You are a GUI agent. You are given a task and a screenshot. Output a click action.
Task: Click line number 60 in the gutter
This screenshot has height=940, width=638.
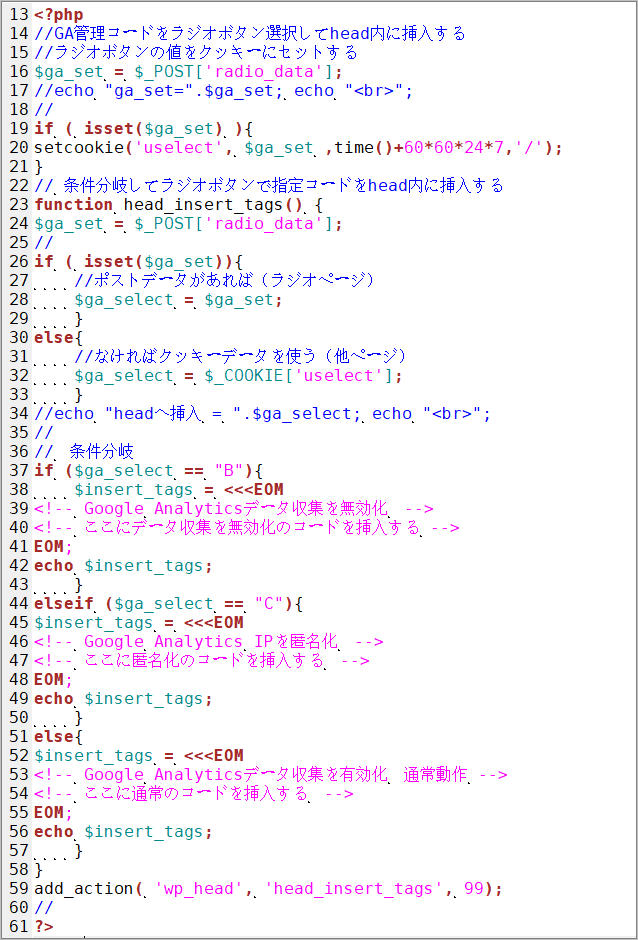pyautogui.click(x=19, y=907)
